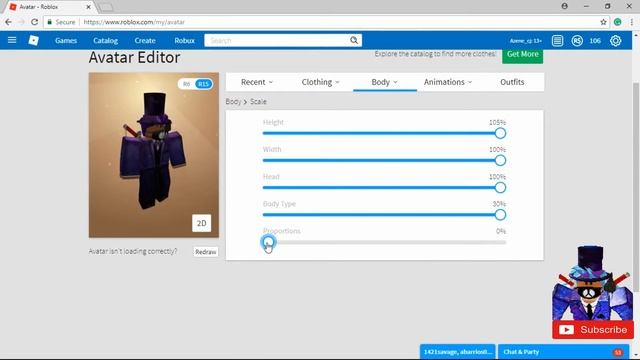Click the green browser extension icon
Image resolution: width=640 pixels, height=360 pixels.
pyautogui.click(x=618, y=22)
